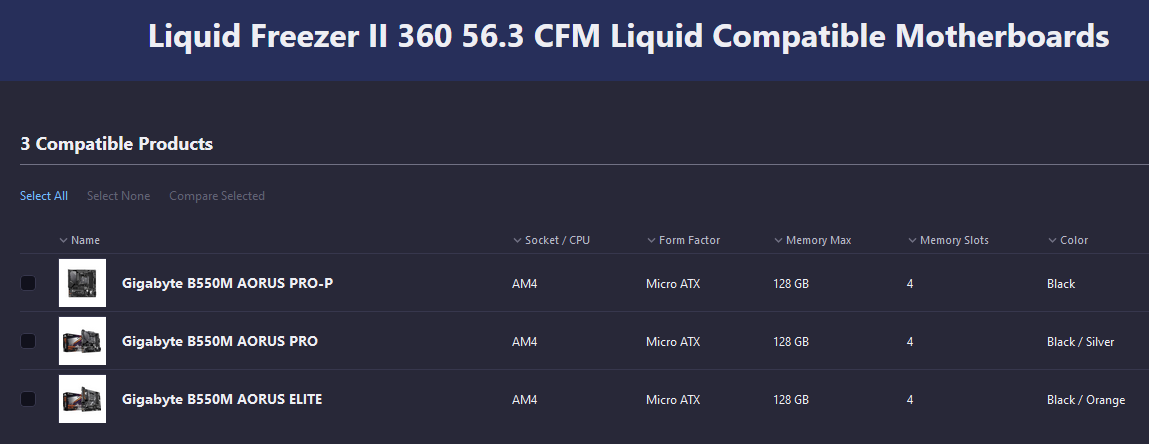Image resolution: width=1149 pixels, height=444 pixels.
Task: Sort table by Form Factor label
Action: 690,240
